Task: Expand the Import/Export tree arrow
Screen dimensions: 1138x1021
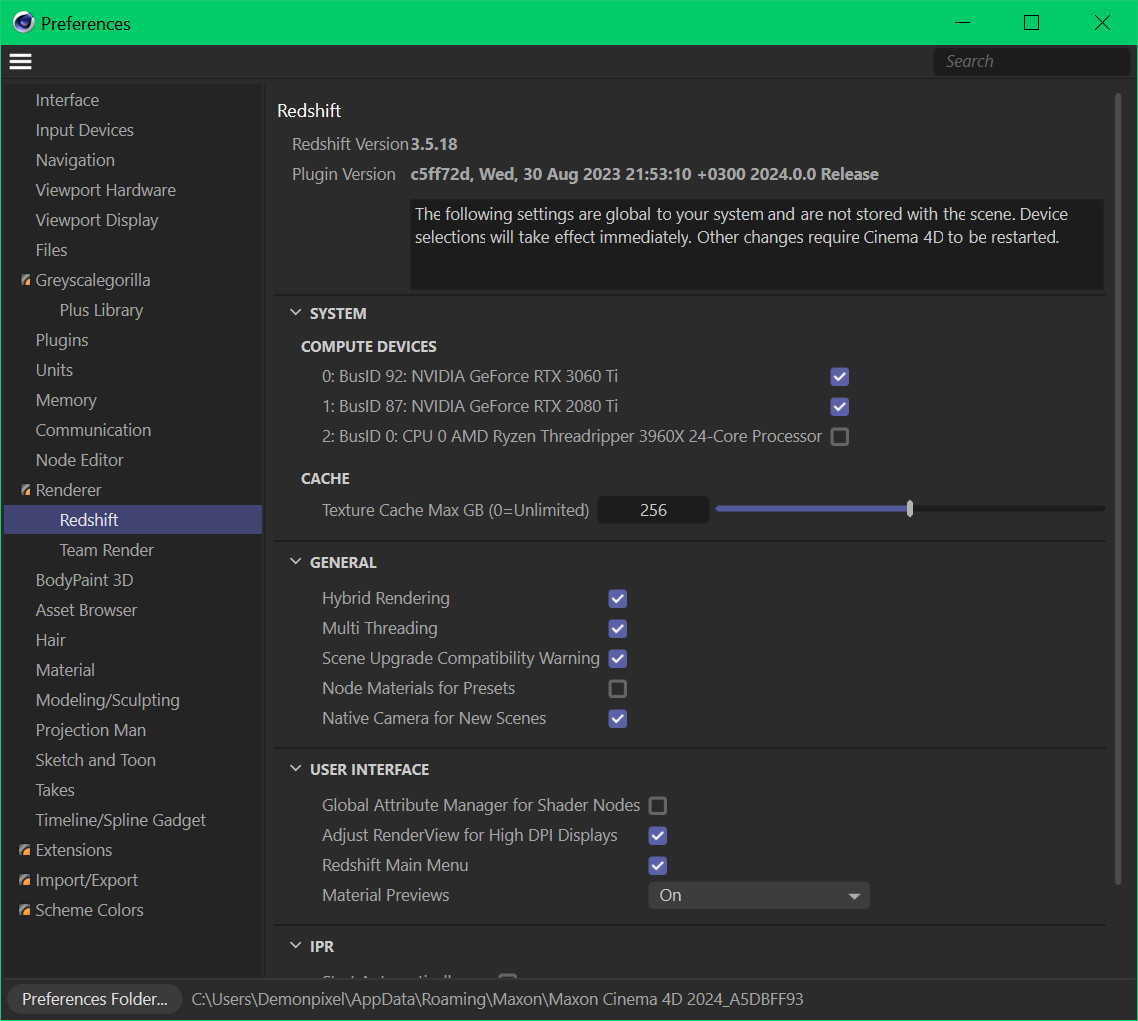Action: 25,879
